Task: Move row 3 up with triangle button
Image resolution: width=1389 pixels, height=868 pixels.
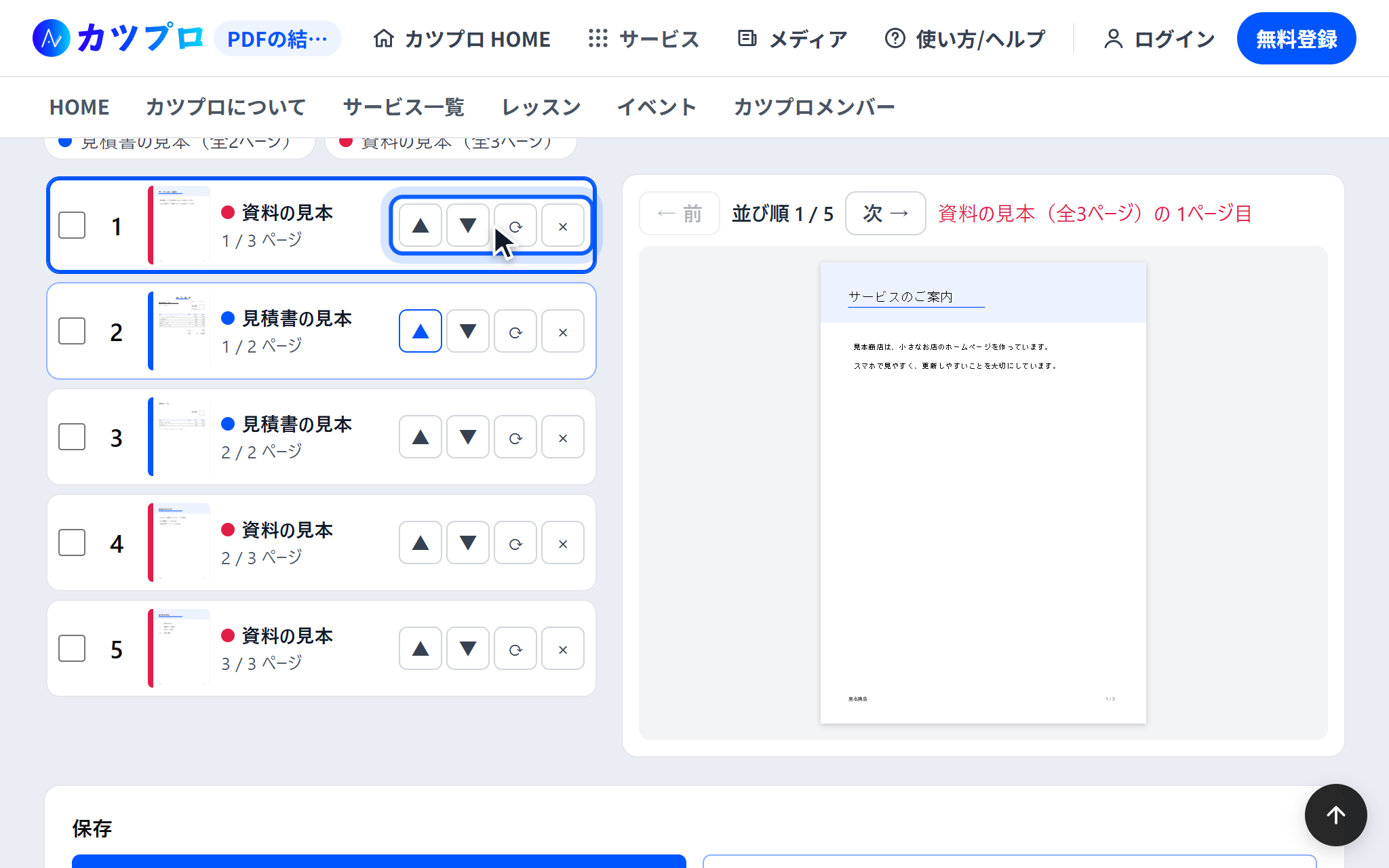Action: point(420,437)
